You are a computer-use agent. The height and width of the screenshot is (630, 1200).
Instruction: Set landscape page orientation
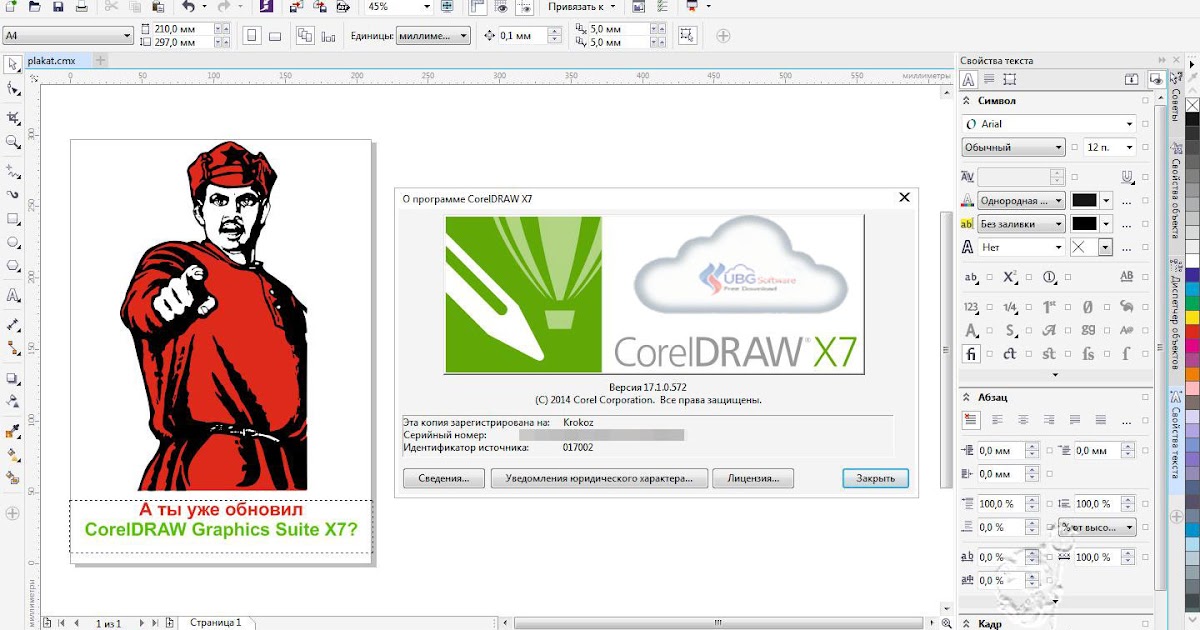(x=275, y=36)
